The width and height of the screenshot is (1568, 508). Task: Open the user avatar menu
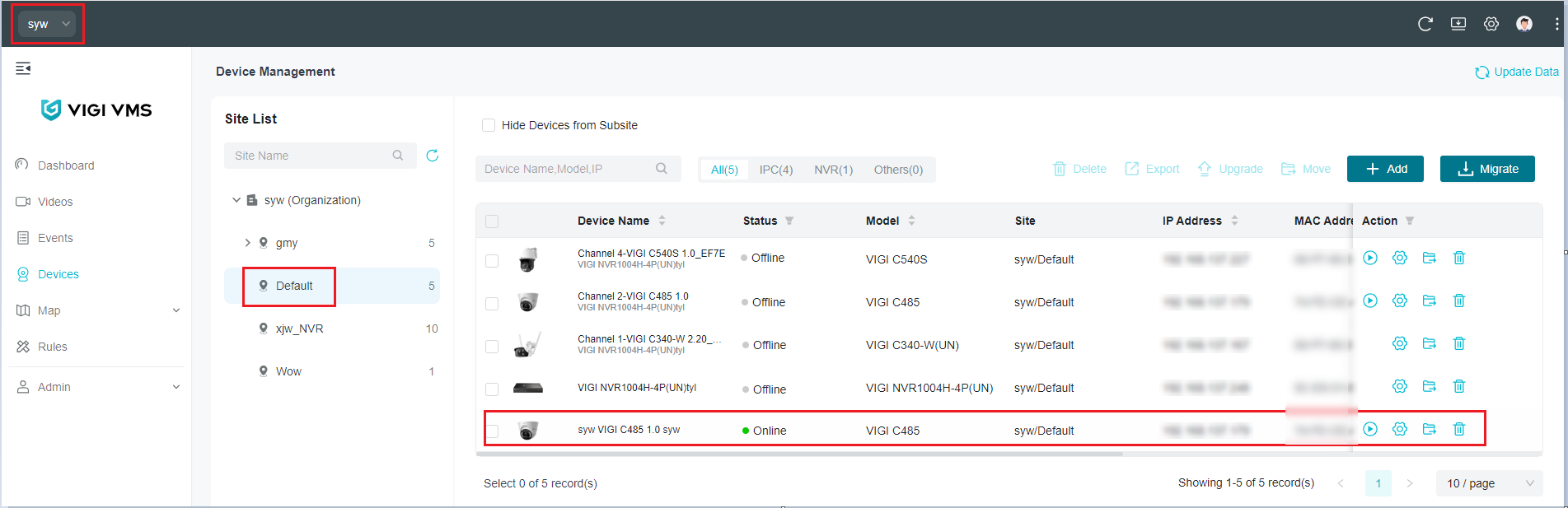click(x=1524, y=24)
